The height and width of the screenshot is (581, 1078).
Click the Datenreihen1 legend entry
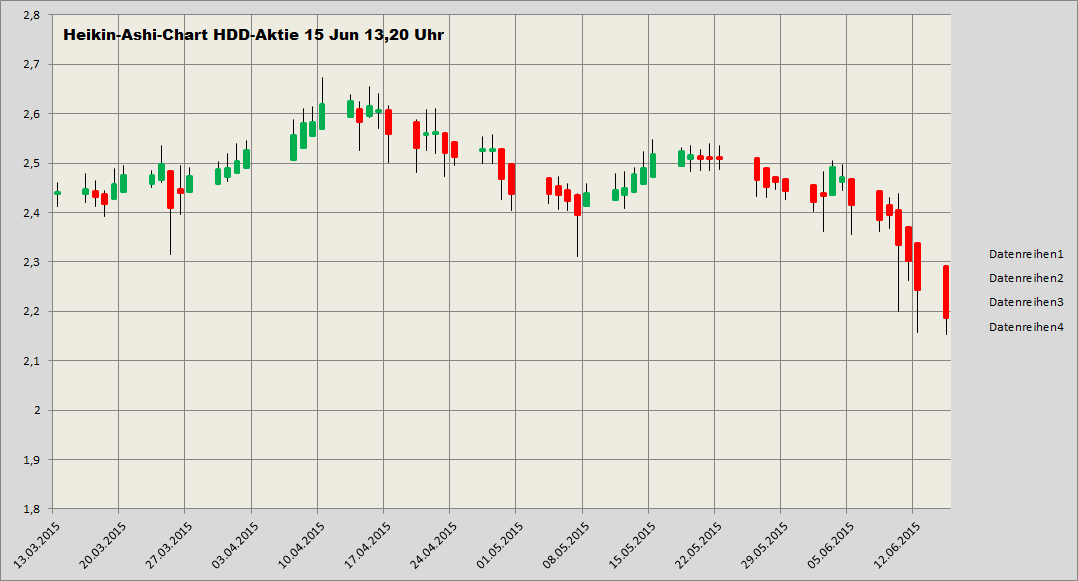pos(1025,253)
